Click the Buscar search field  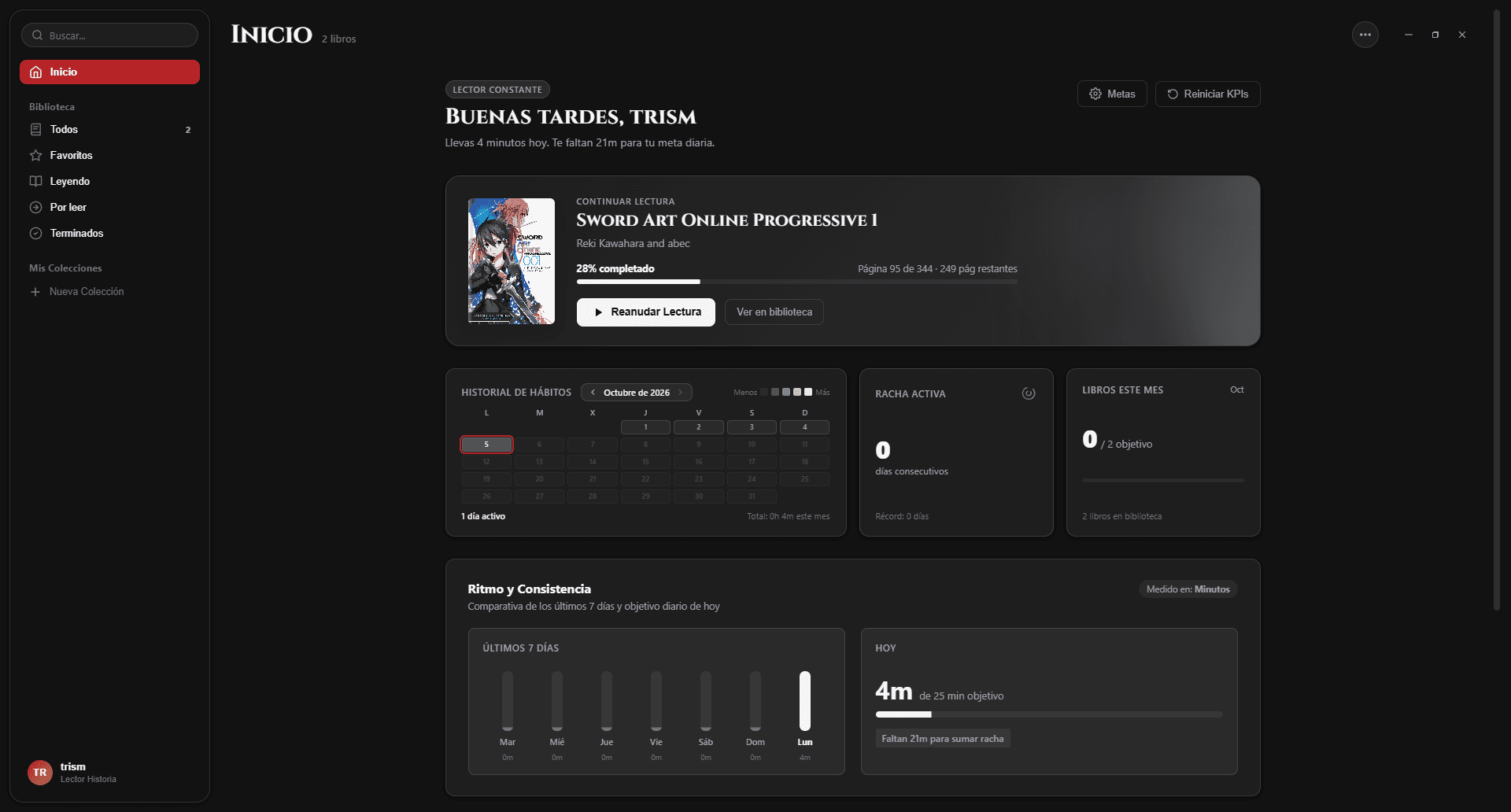point(109,35)
